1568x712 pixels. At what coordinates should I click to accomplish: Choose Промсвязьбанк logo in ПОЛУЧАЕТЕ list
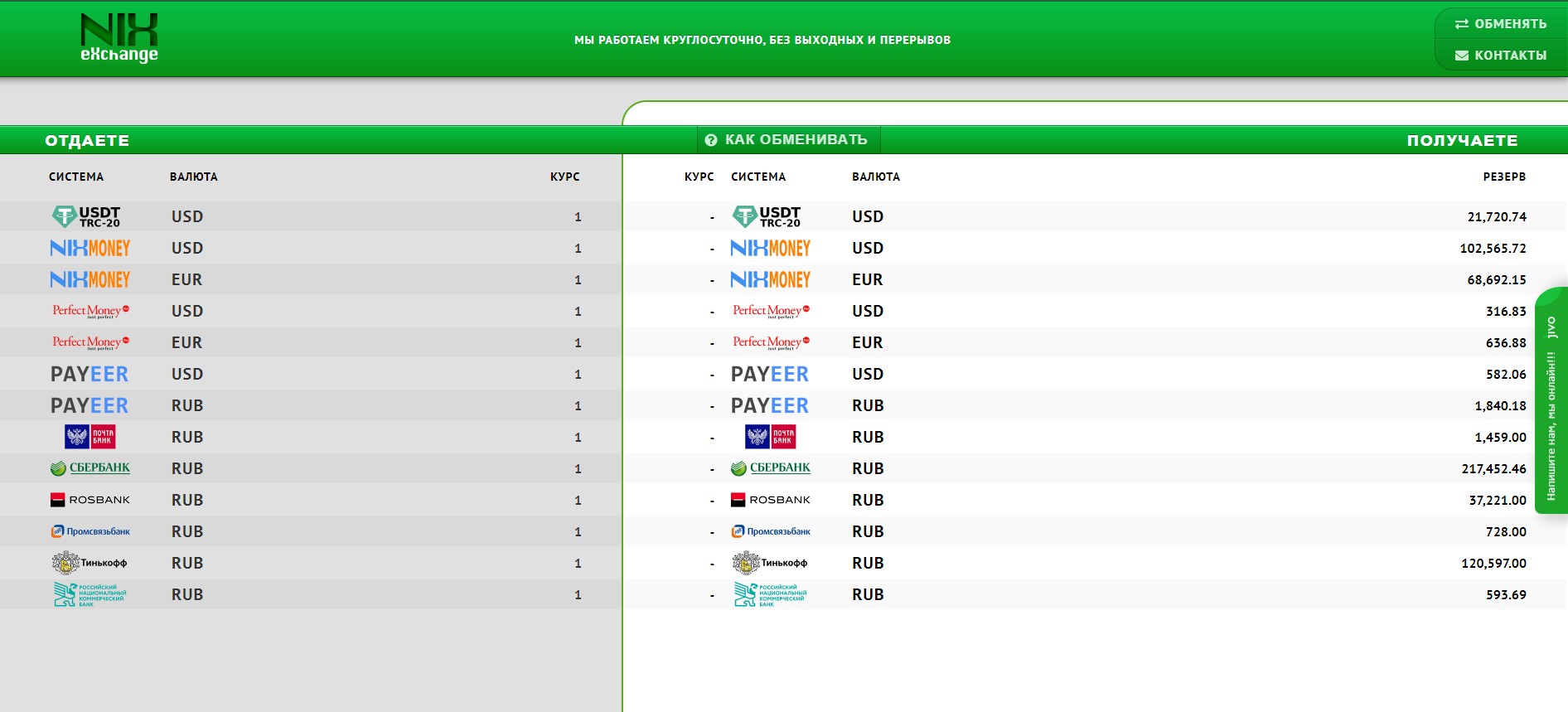(x=771, y=531)
